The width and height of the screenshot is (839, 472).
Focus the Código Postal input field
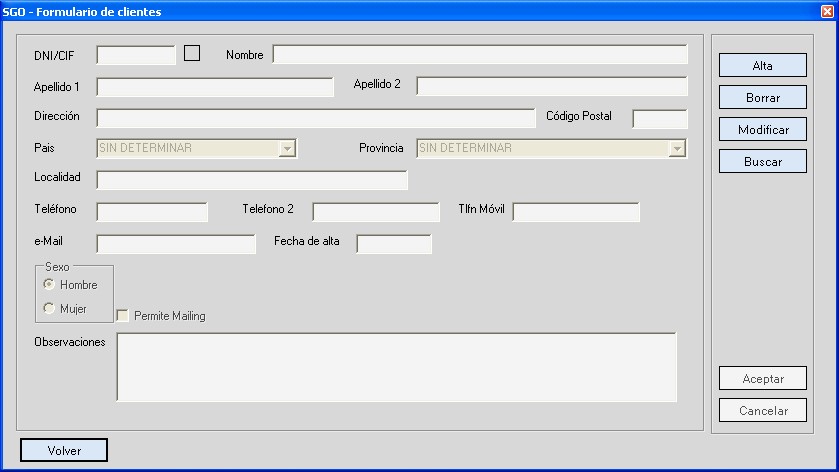click(x=660, y=119)
